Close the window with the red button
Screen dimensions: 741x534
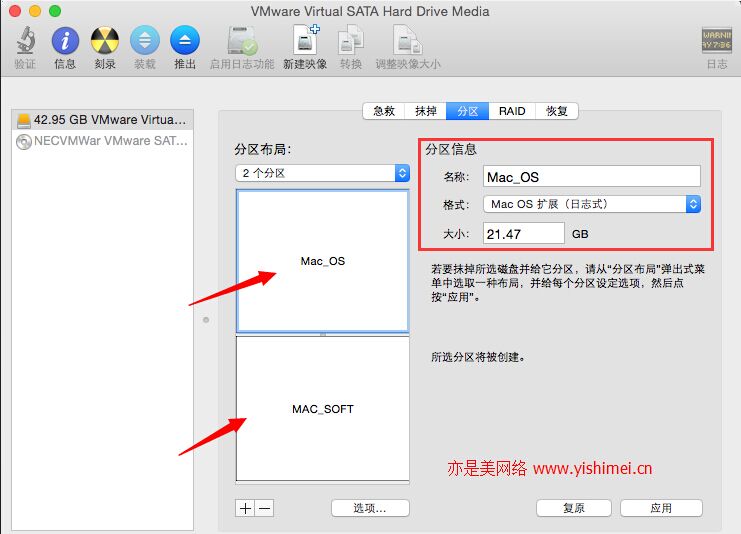(x=15, y=11)
